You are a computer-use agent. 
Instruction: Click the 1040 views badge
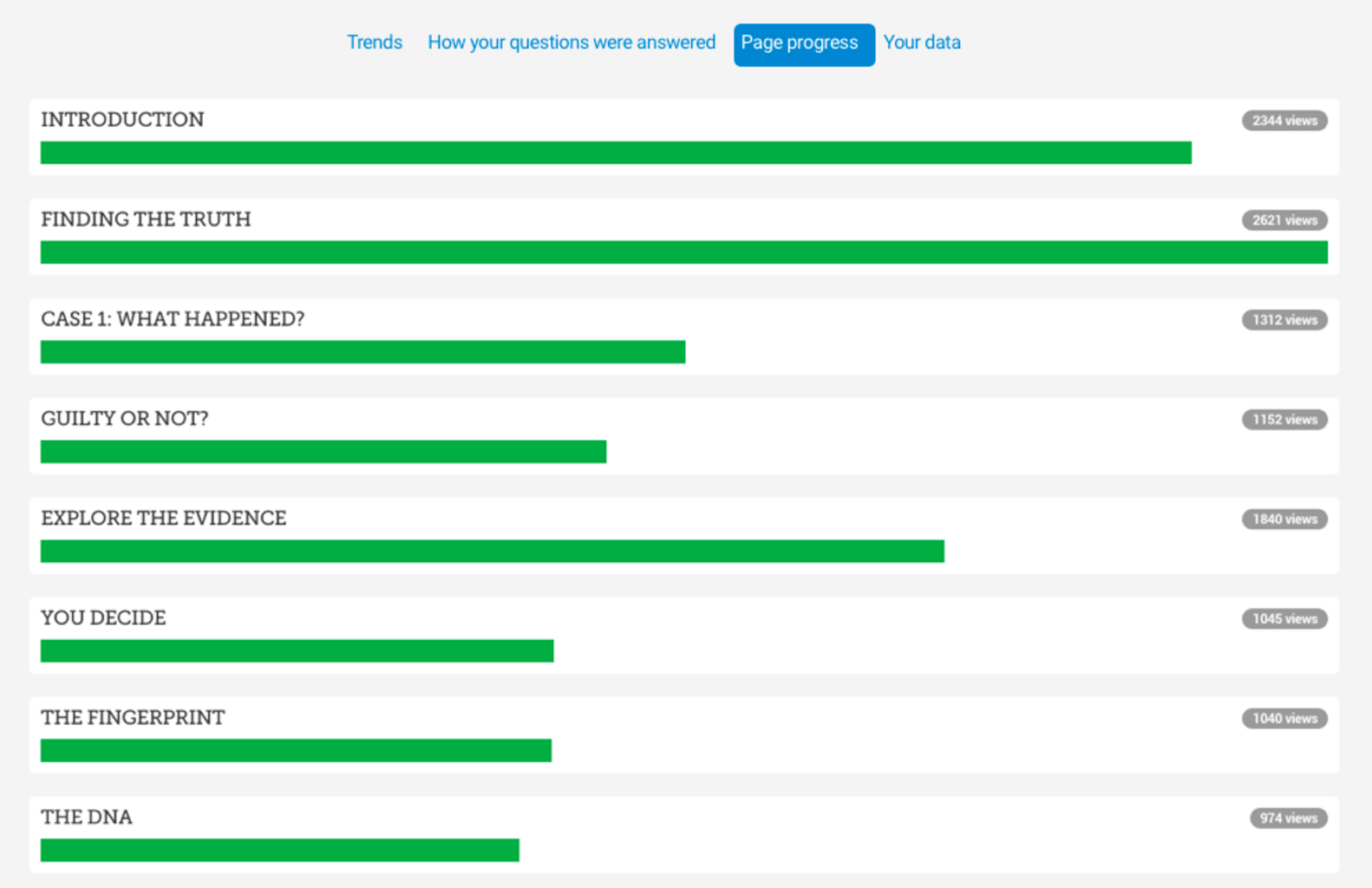click(x=1284, y=719)
